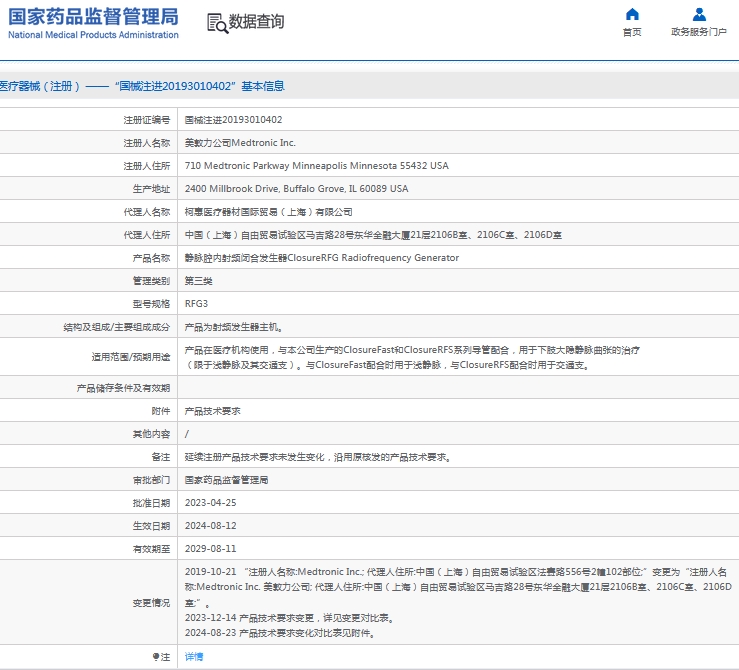Click the 生产地址 label
This screenshot has width=739, height=670.
point(151,189)
